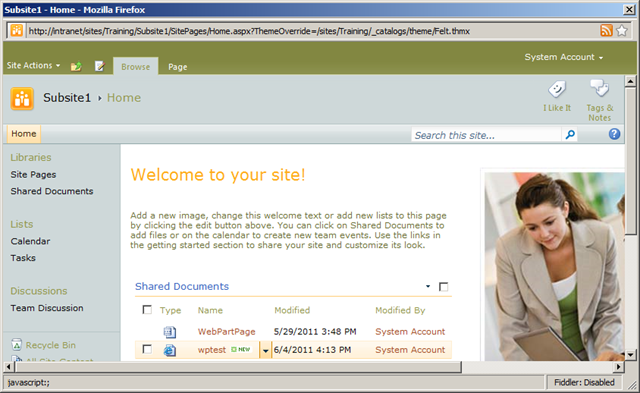Click the vertical scrollbar down arrow
This screenshot has height=393, width=640.
click(630, 355)
